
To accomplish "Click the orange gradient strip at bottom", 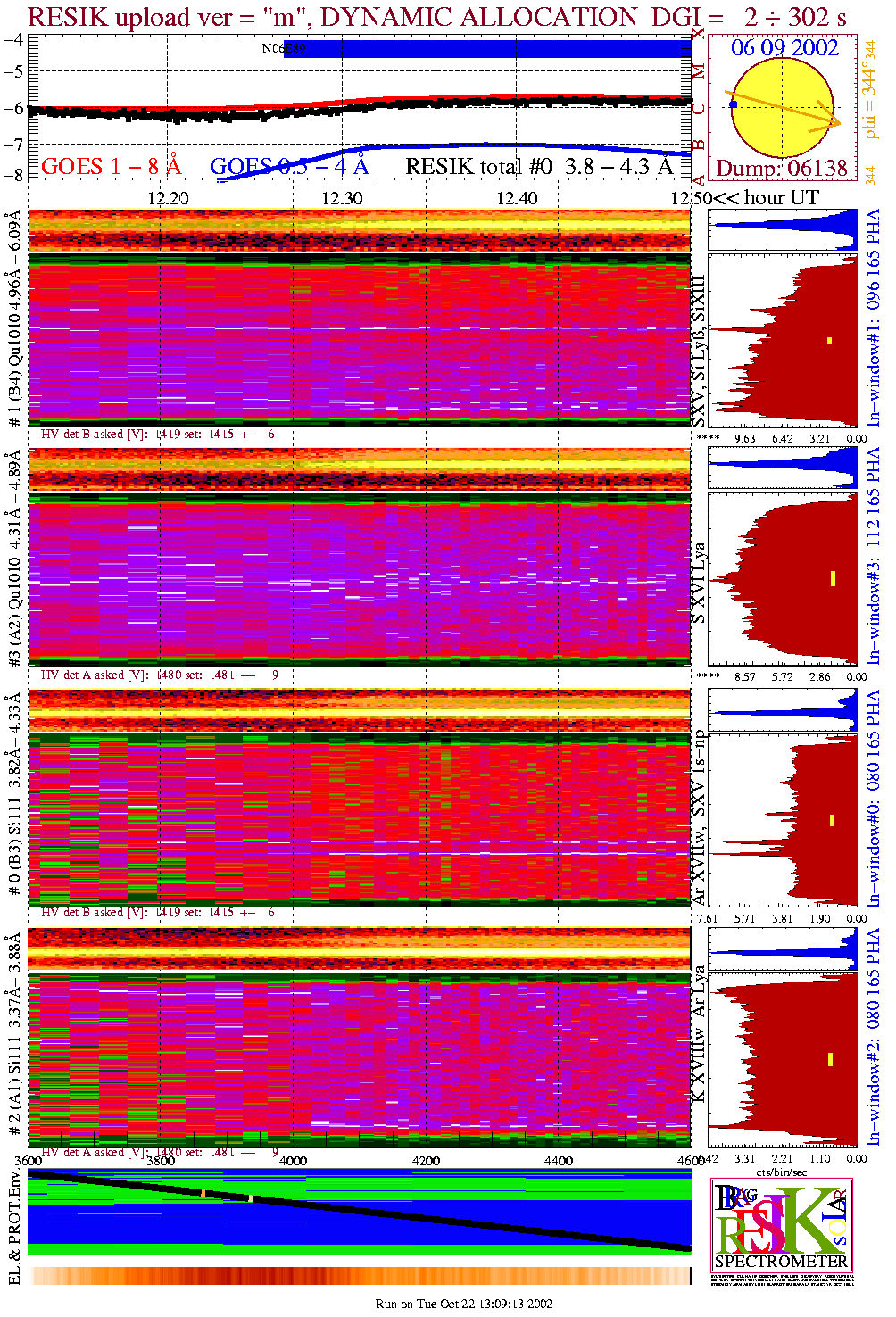I will [x=360, y=1276].
